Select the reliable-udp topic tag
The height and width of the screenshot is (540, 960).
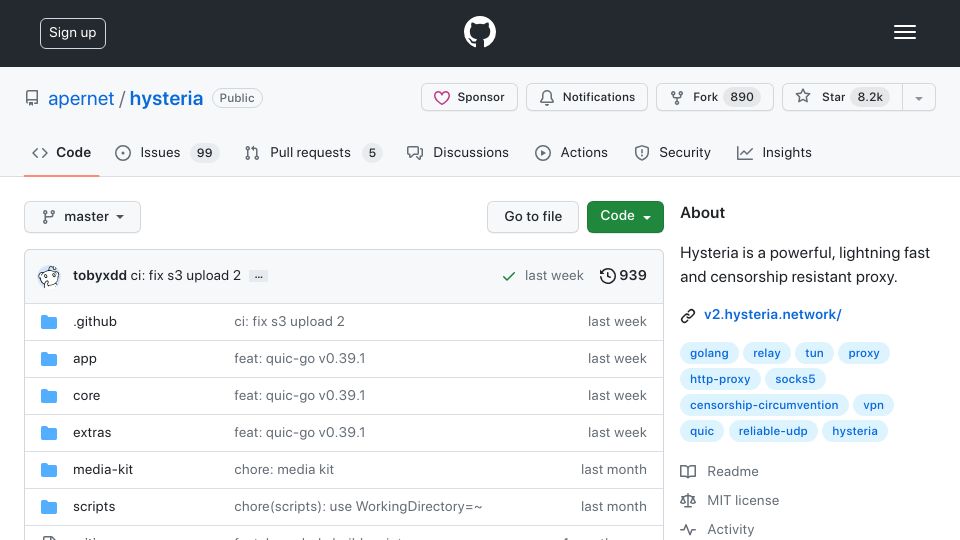[x=773, y=431]
